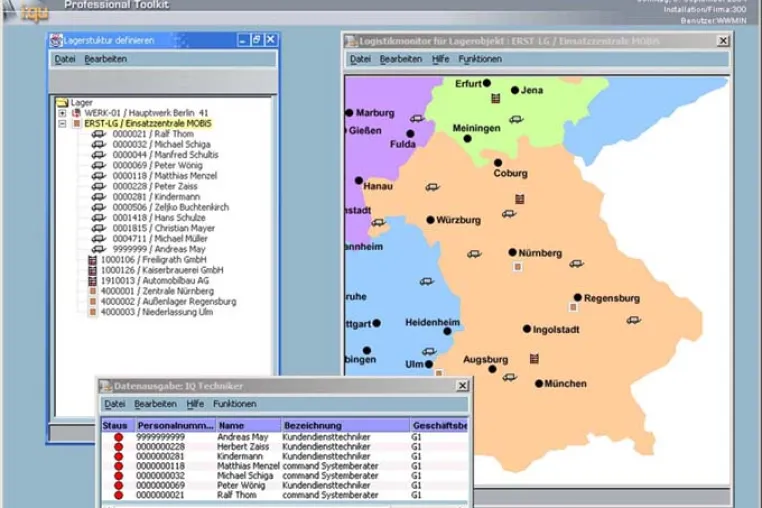Click the Augsburg city dot on map

pyautogui.click(x=492, y=369)
